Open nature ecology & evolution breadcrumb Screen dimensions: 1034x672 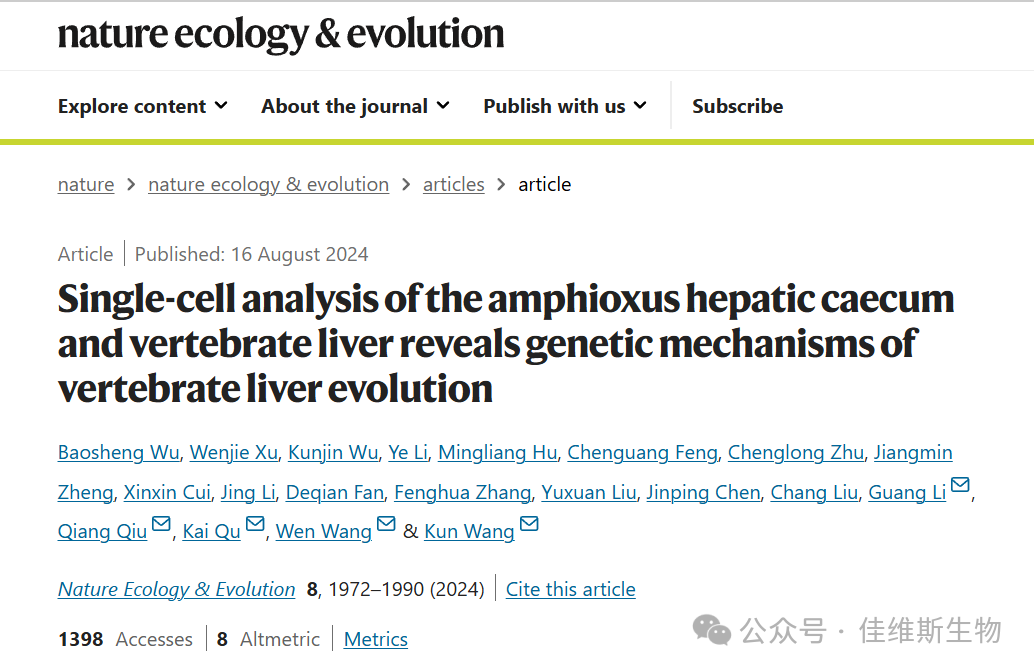pyautogui.click(x=268, y=185)
